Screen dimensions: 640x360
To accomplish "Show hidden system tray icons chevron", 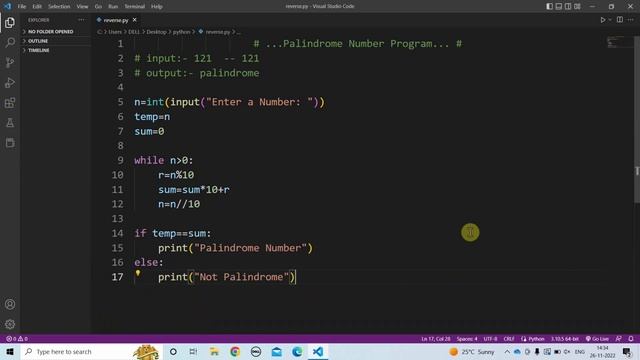I will (507, 351).
